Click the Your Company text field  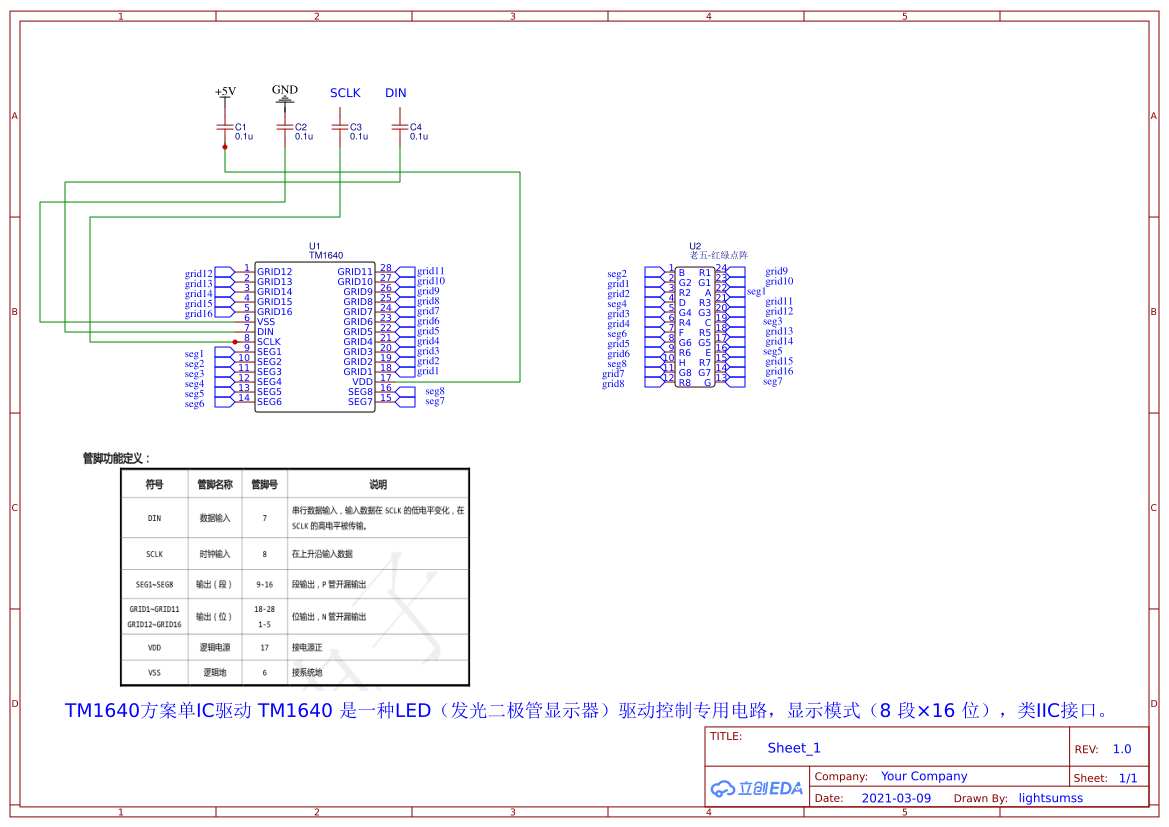[x=924, y=776]
